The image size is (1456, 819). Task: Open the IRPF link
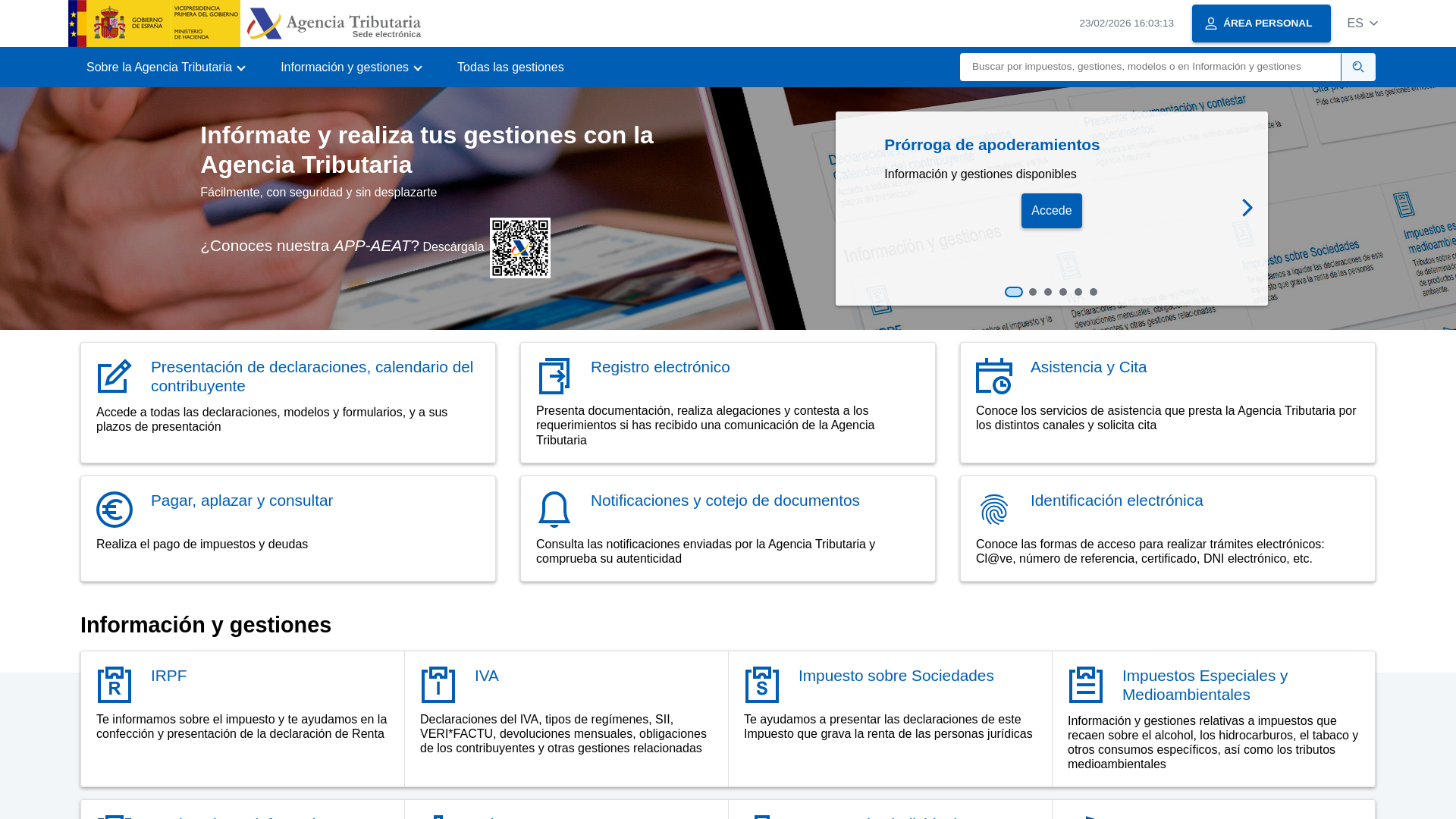pyautogui.click(x=168, y=676)
